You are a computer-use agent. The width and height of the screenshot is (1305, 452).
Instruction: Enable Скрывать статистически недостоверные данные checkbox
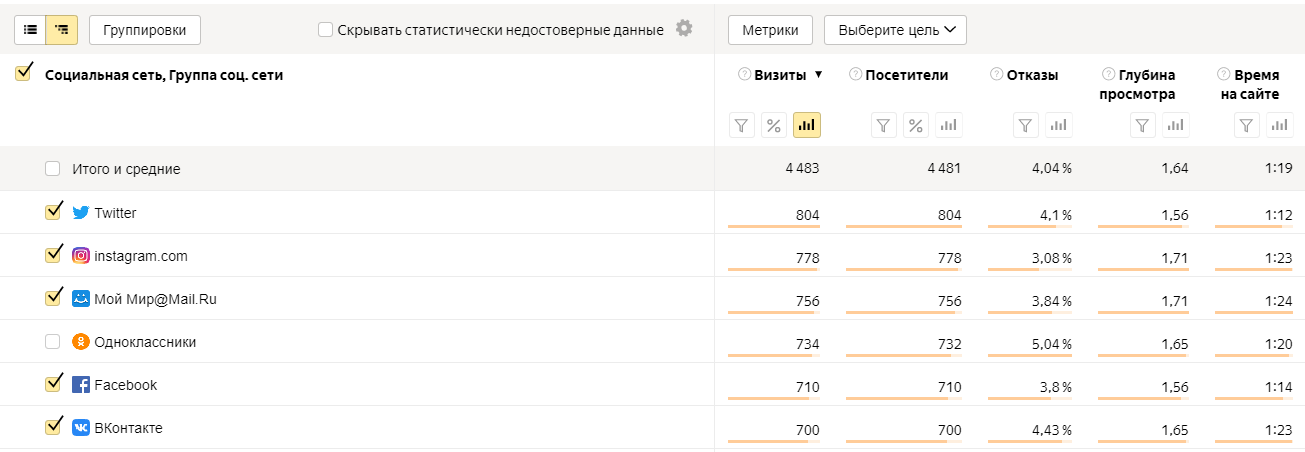click(x=325, y=30)
